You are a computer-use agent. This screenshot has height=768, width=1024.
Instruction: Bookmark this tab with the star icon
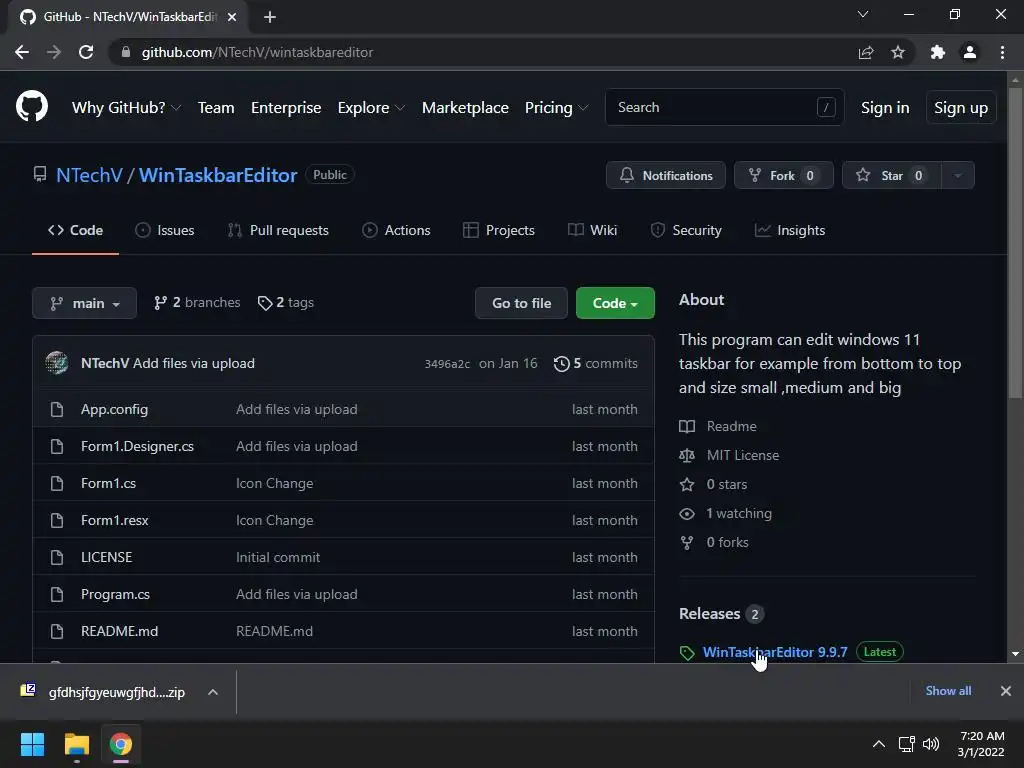click(898, 52)
